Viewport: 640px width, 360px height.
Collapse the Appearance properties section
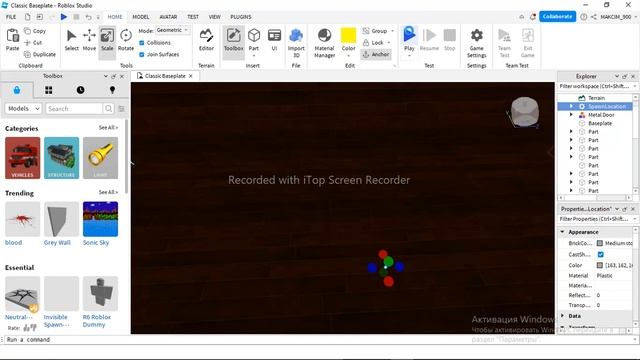pyautogui.click(x=562, y=232)
